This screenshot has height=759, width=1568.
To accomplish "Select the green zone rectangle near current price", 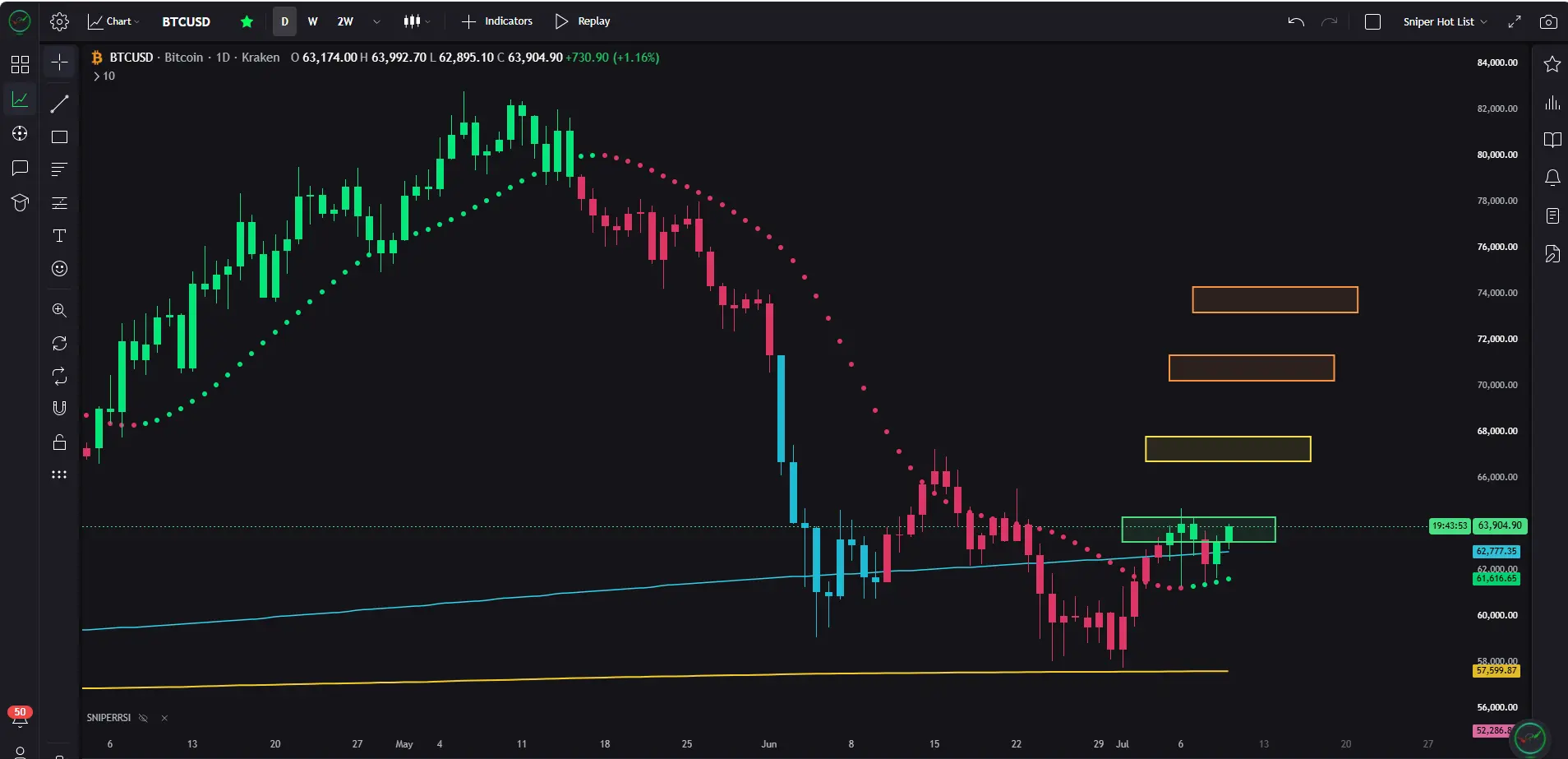I will coord(1198,530).
